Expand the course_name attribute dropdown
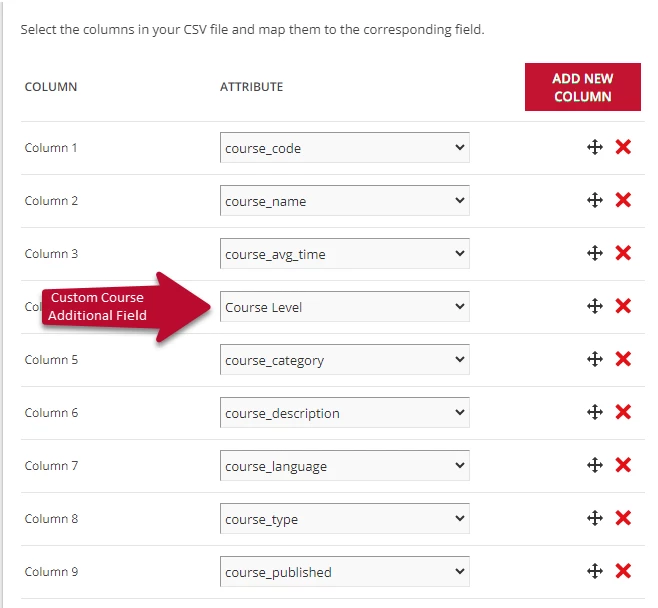The image size is (658, 608). tap(344, 201)
